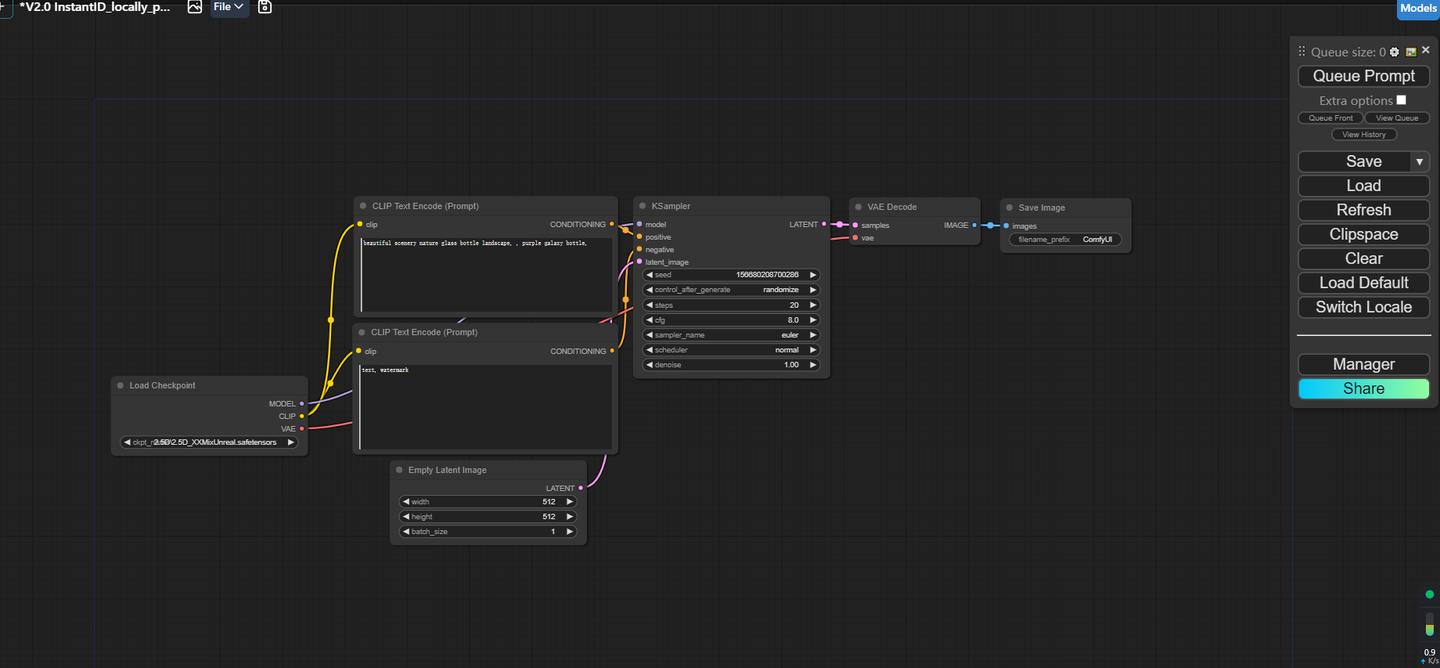The height and width of the screenshot is (668, 1440).
Task: Open the control_after_generate randomize selector
Action: click(x=731, y=290)
